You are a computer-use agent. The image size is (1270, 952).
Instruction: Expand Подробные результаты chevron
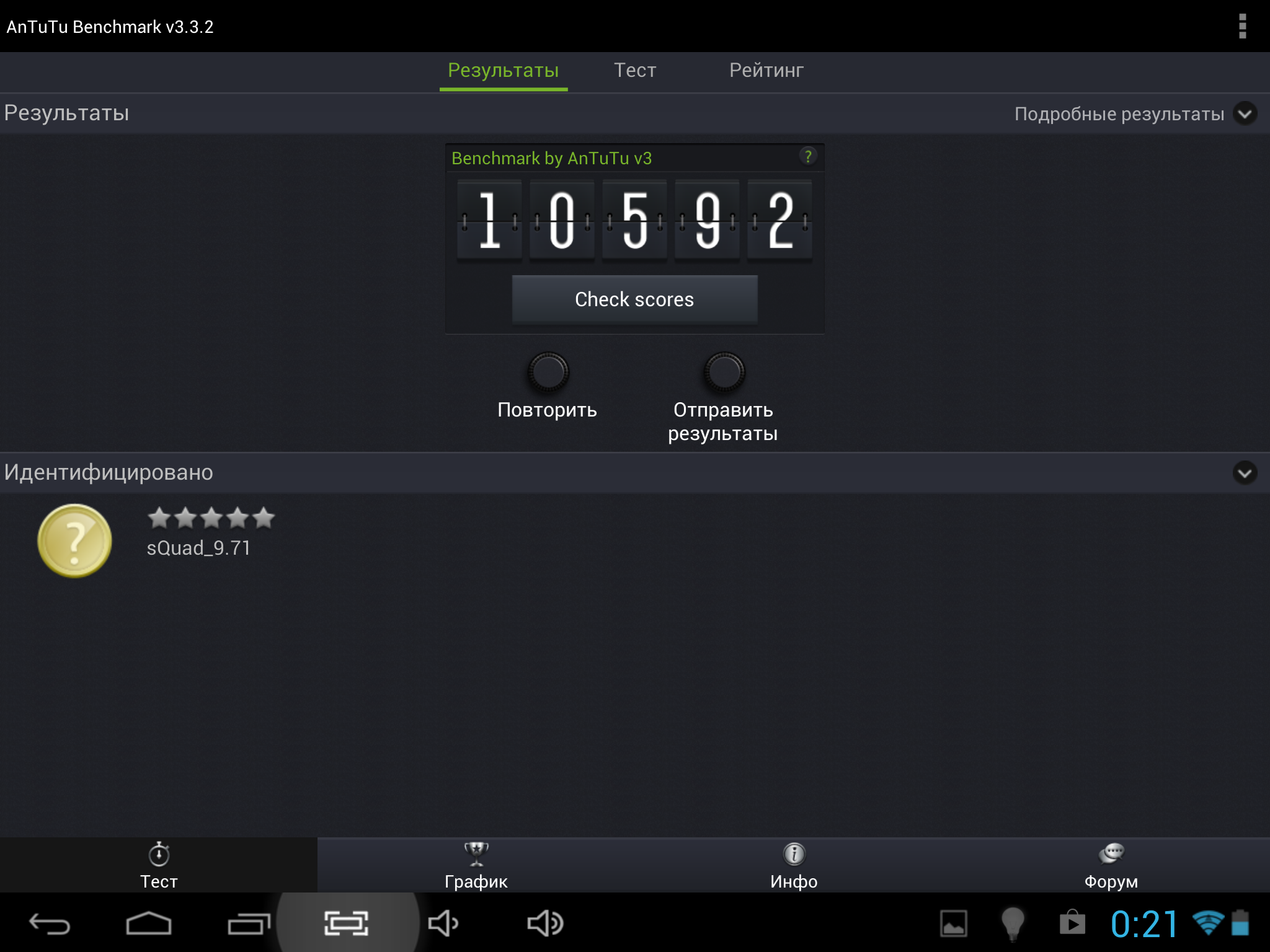point(1245,114)
